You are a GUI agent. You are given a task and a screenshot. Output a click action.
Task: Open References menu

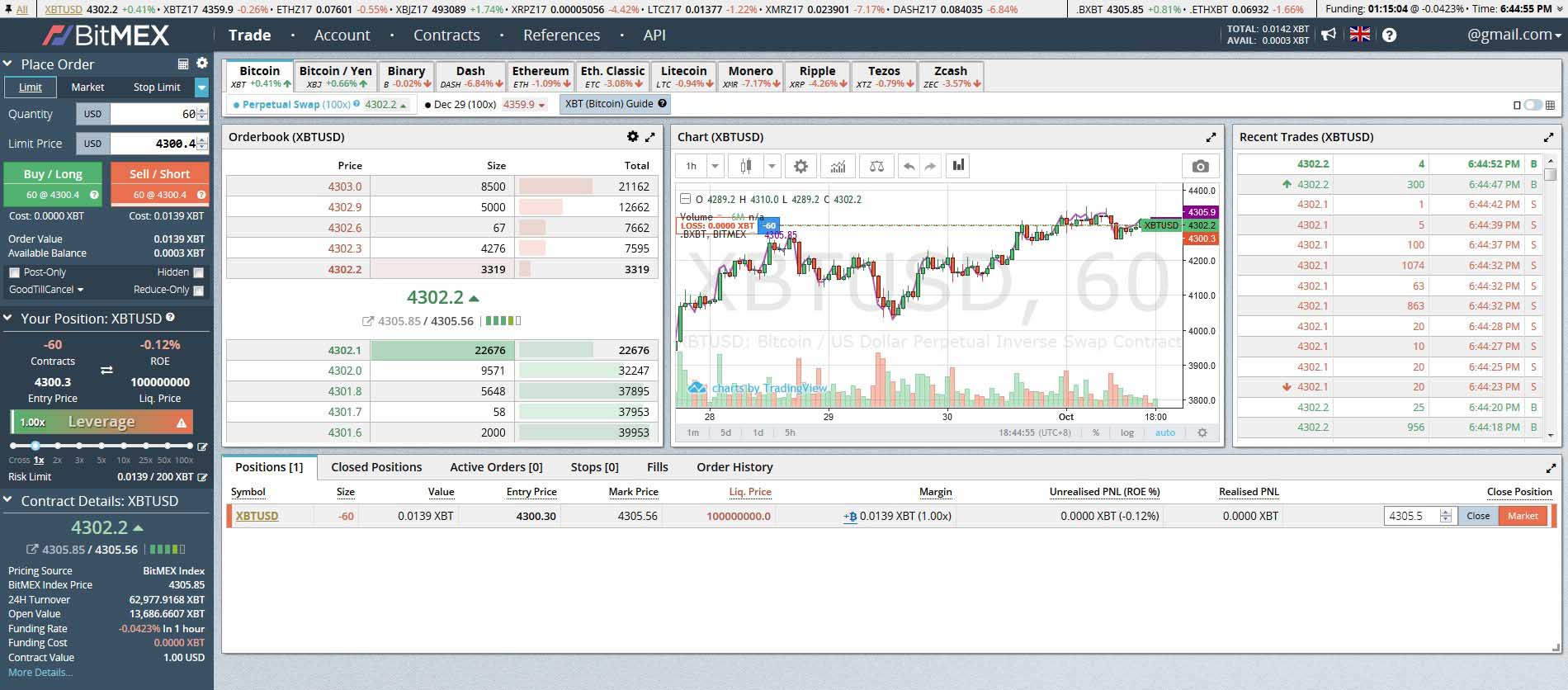[561, 35]
